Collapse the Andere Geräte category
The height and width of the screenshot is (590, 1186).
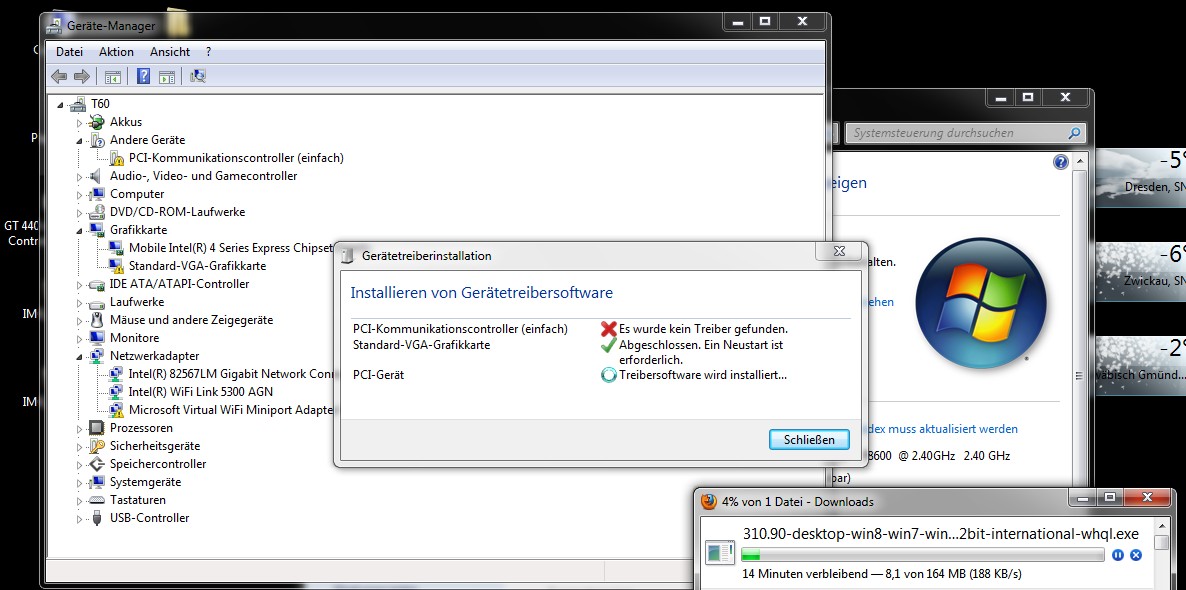79,141
